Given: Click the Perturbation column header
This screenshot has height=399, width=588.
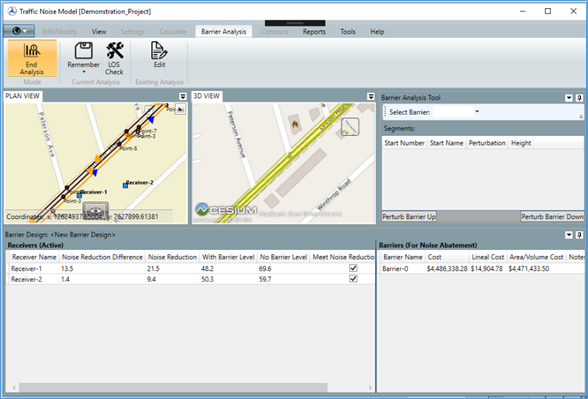Looking at the screenshot, I should point(487,143).
